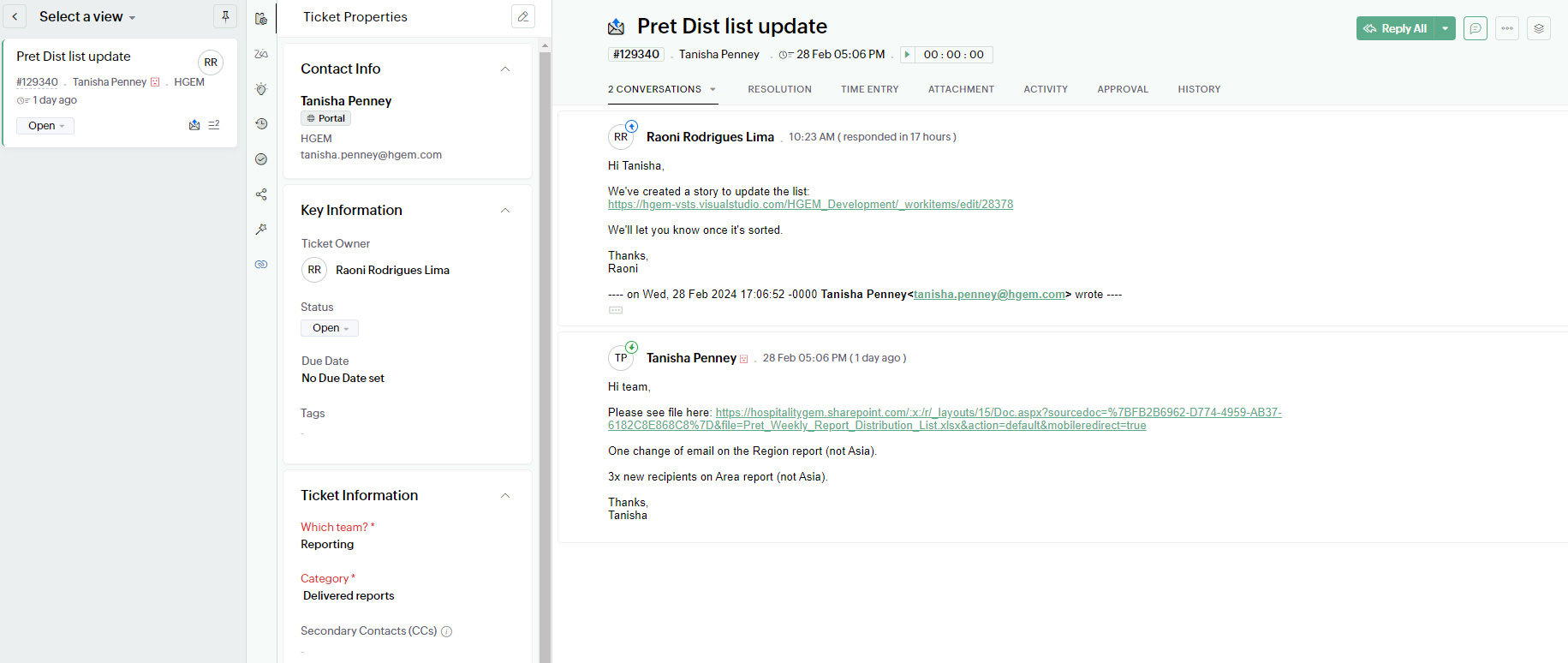Viewport: 1568px width, 663px height.
Task: Open the three-dots more actions menu
Action: [1506, 28]
